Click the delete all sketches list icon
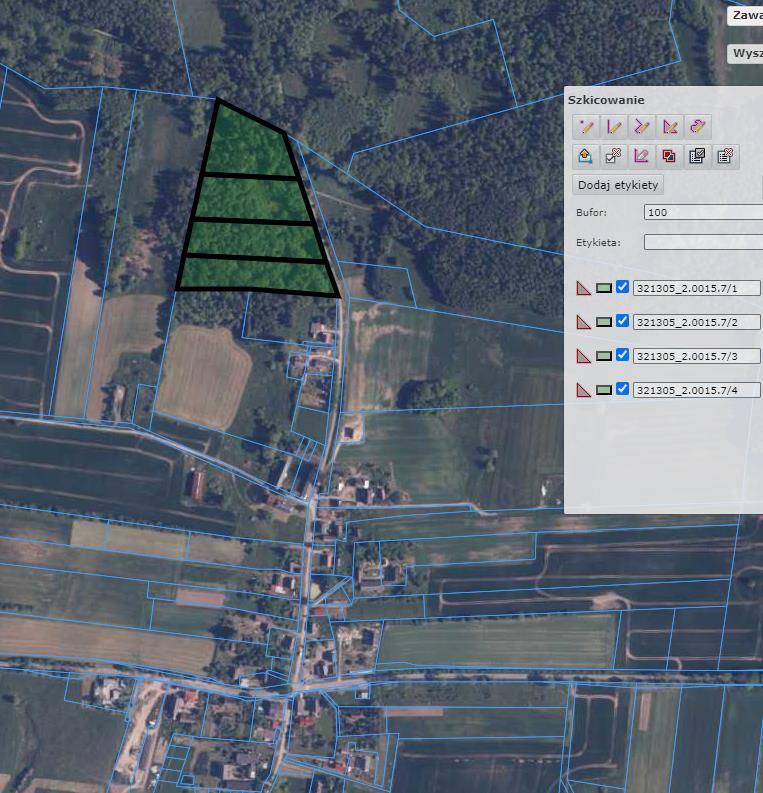Screen dimensions: 763x793 [x=726, y=156]
